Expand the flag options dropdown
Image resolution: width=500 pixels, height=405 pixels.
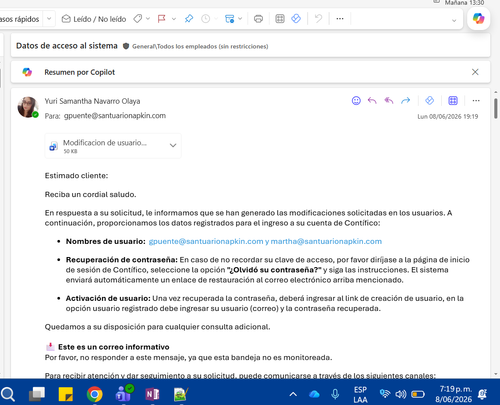click(x=174, y=19)
